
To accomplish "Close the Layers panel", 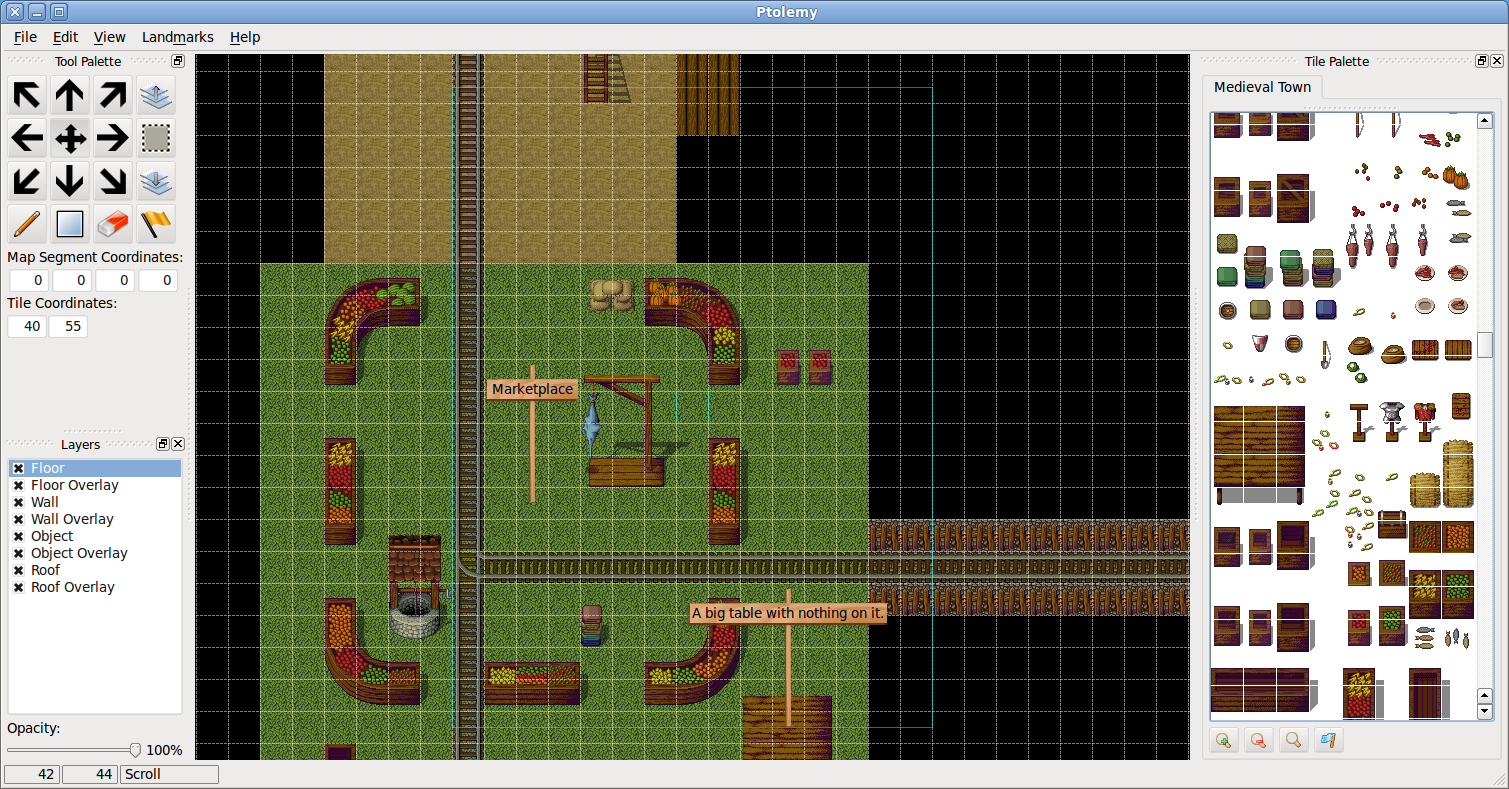I will coord(178,444).
